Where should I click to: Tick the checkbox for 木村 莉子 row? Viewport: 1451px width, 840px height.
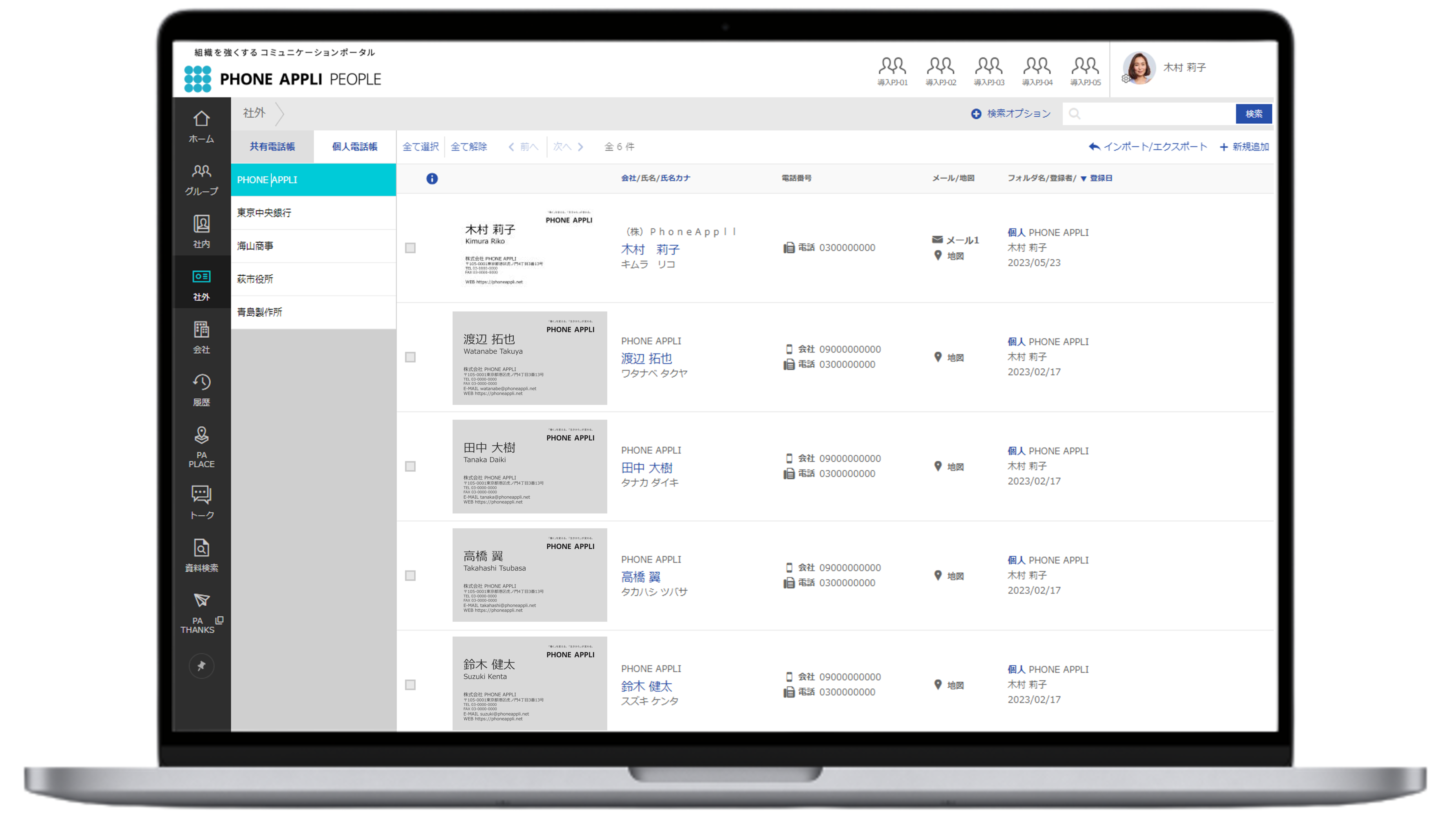(410, 248)
